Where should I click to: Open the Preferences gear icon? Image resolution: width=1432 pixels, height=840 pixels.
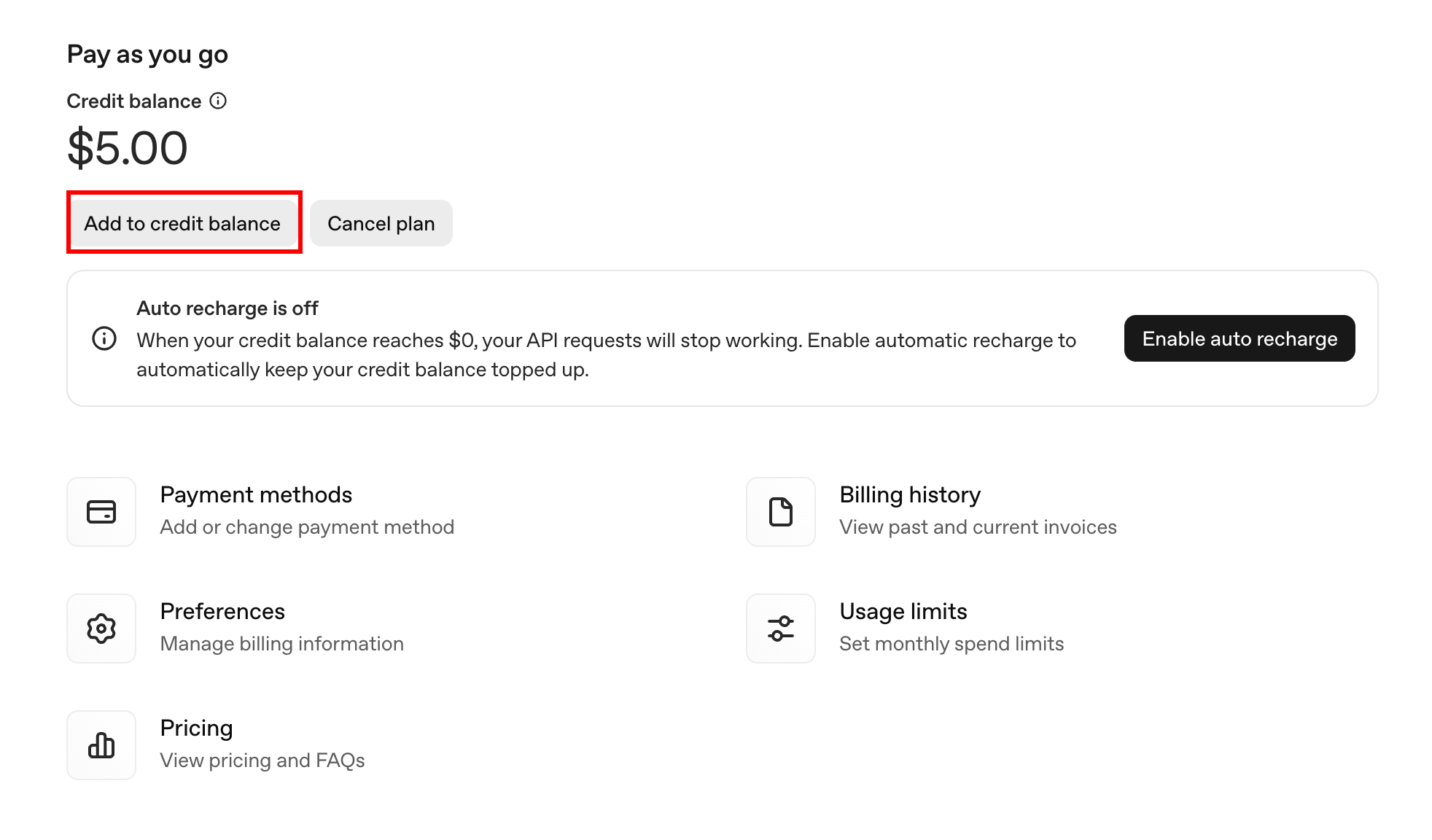101,629
